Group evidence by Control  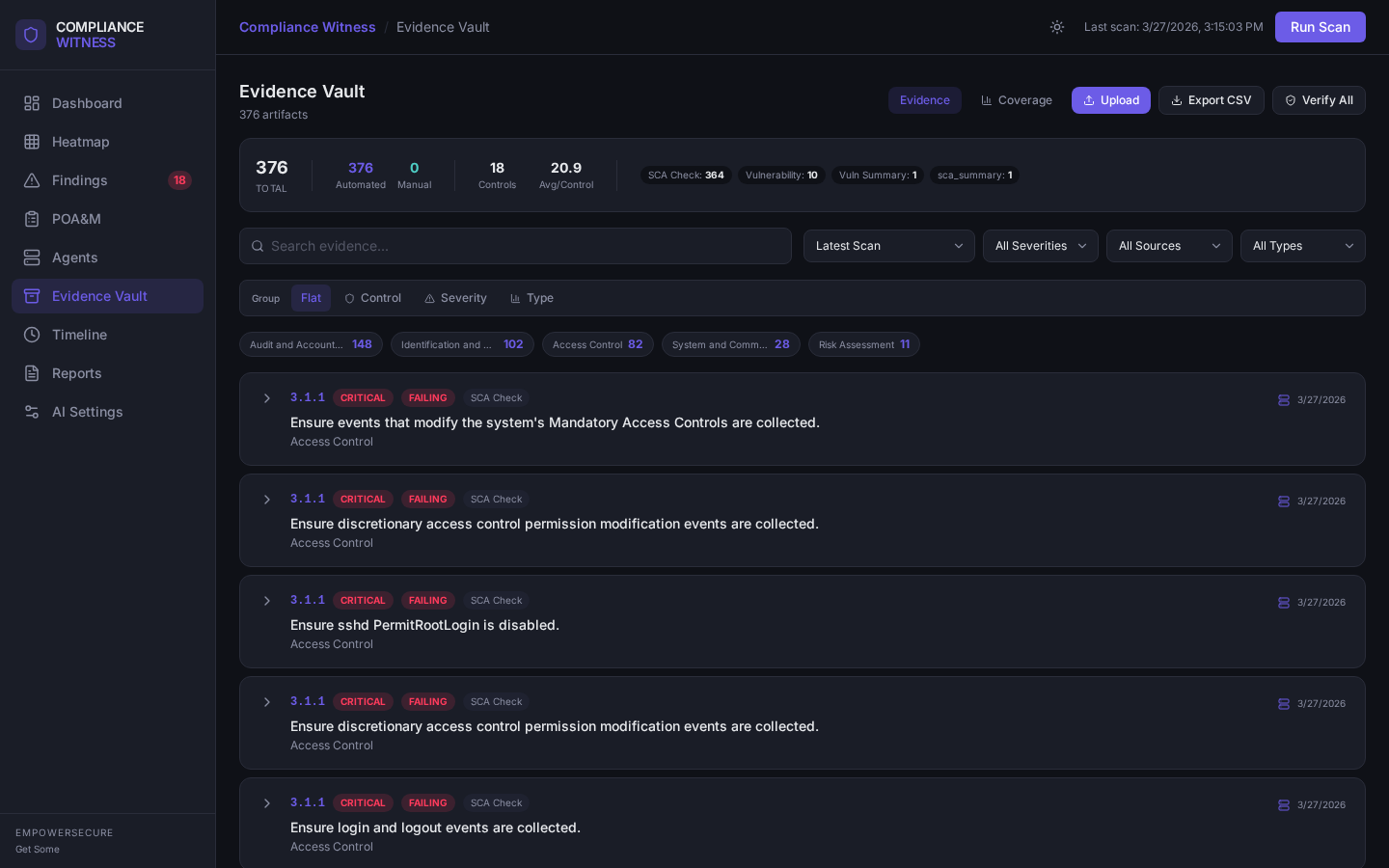click(x=372, y=298)
